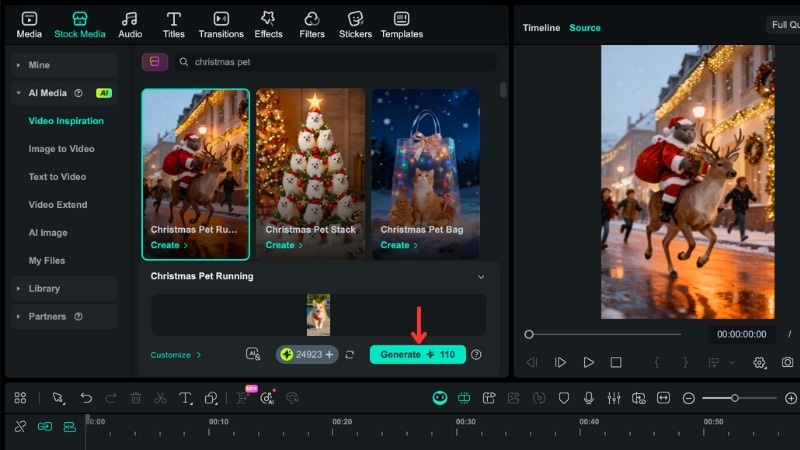Stop preview playback
Viewport: 800px width, 450px height.
(x=616, y=362)
